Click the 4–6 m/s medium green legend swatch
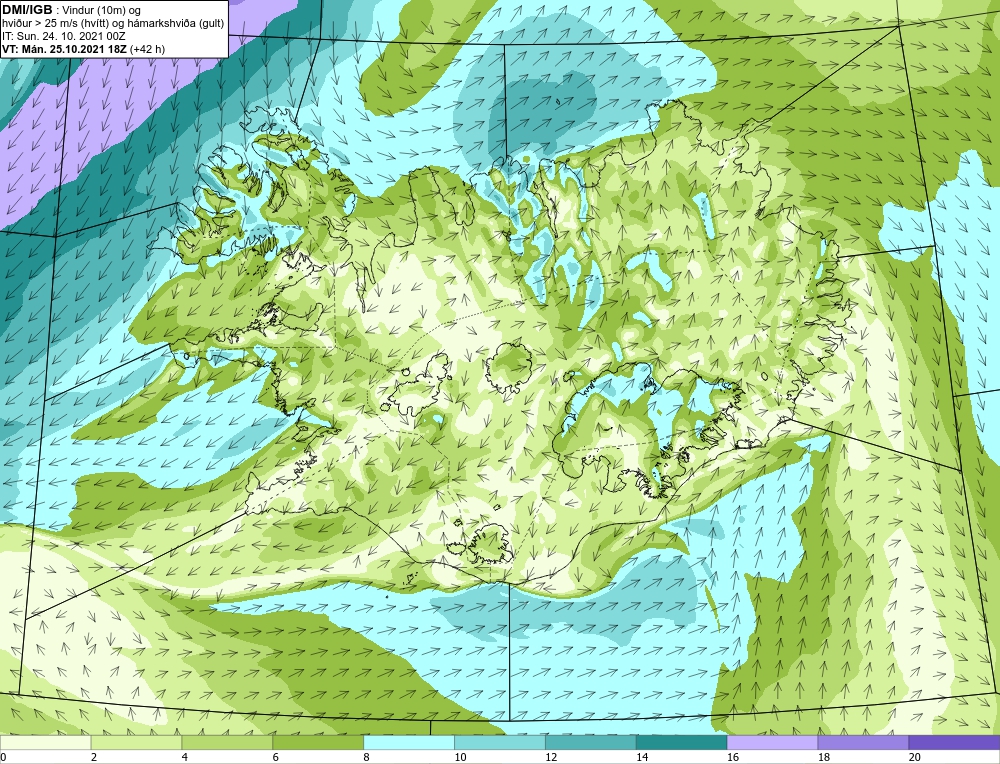 click(x=227, y=742)
